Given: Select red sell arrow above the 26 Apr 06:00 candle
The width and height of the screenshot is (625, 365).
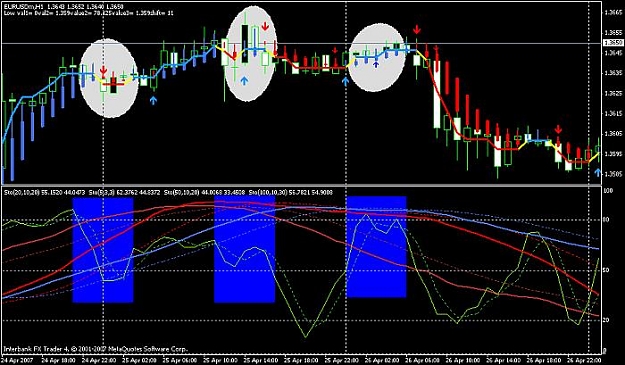Looking at the screenshot, I should (417, 29).
